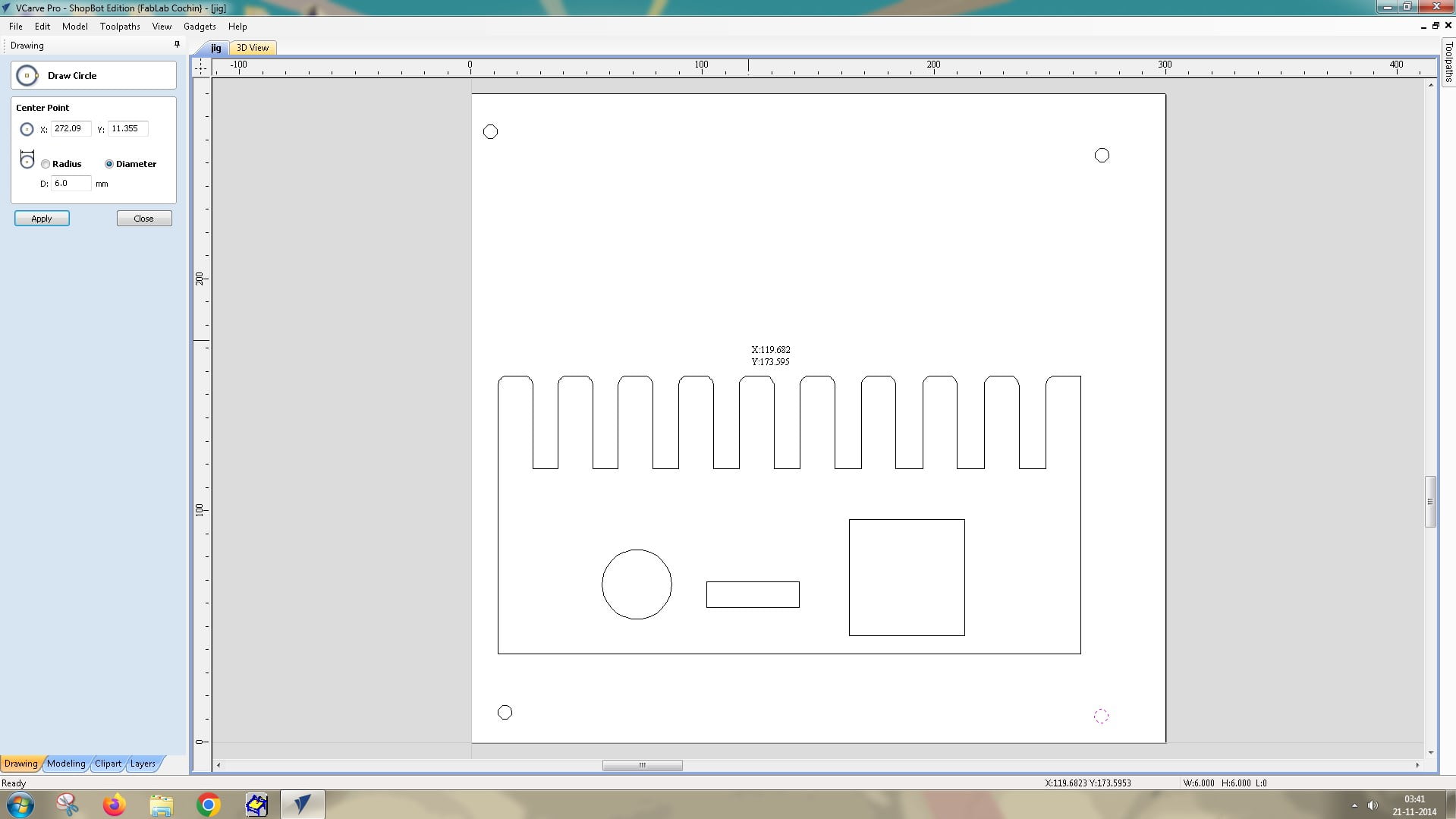Open the Model menu
This screenshot has height=819, width=1456.
point(75,27)
